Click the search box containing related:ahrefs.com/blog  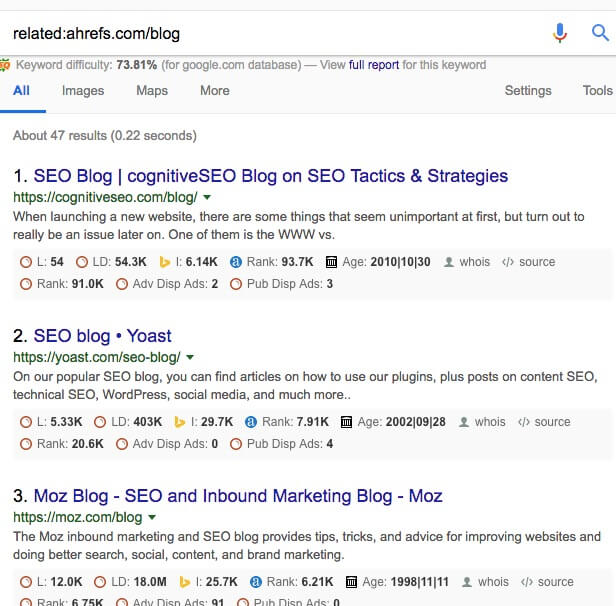pyautogui.click(x=275, y=33)
